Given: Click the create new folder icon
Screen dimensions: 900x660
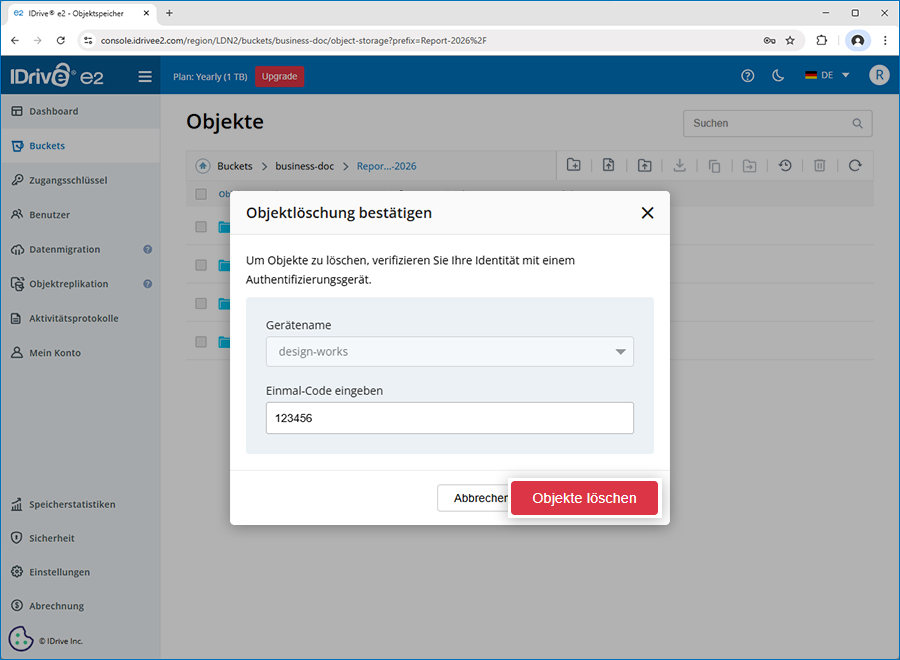Looking at the screenshot, I should point(573,166).
